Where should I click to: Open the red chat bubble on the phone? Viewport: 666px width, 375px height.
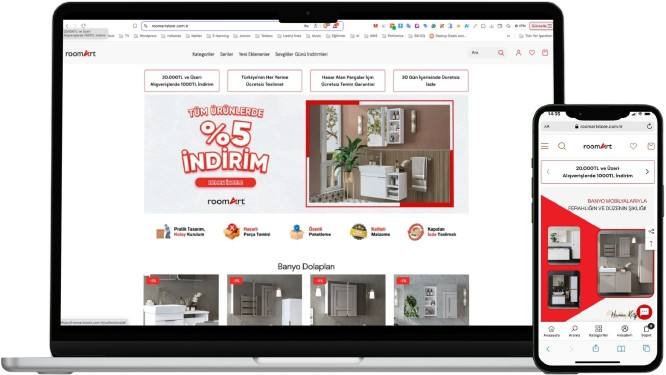pos(644,312)
